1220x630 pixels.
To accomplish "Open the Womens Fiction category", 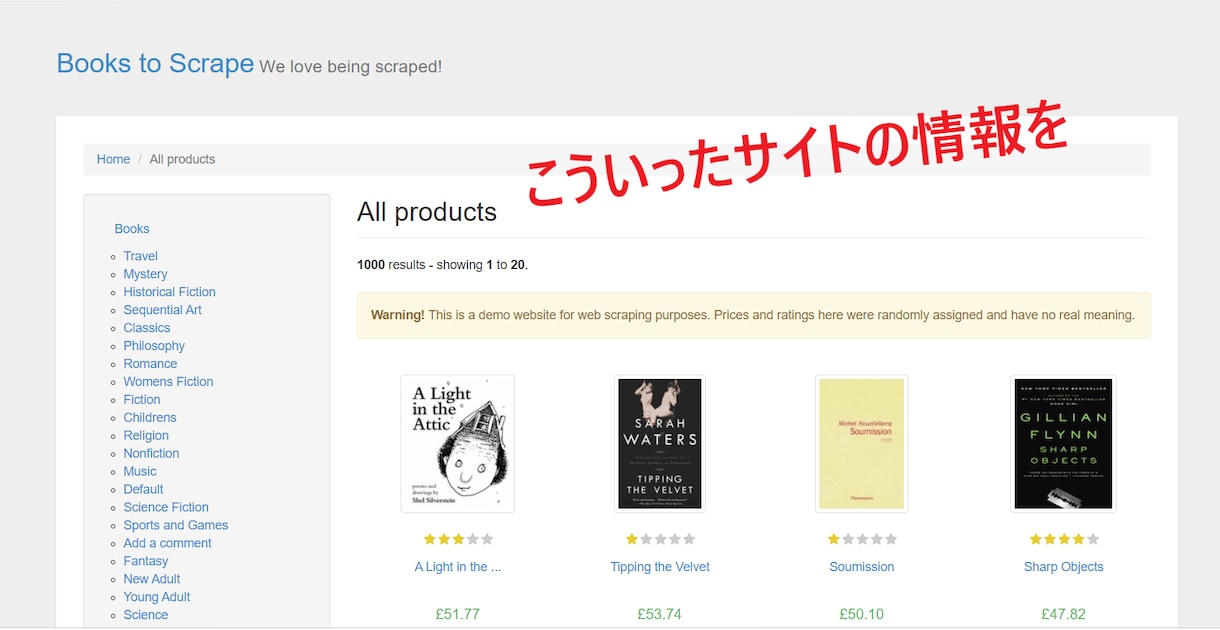I will coord(168,382).
